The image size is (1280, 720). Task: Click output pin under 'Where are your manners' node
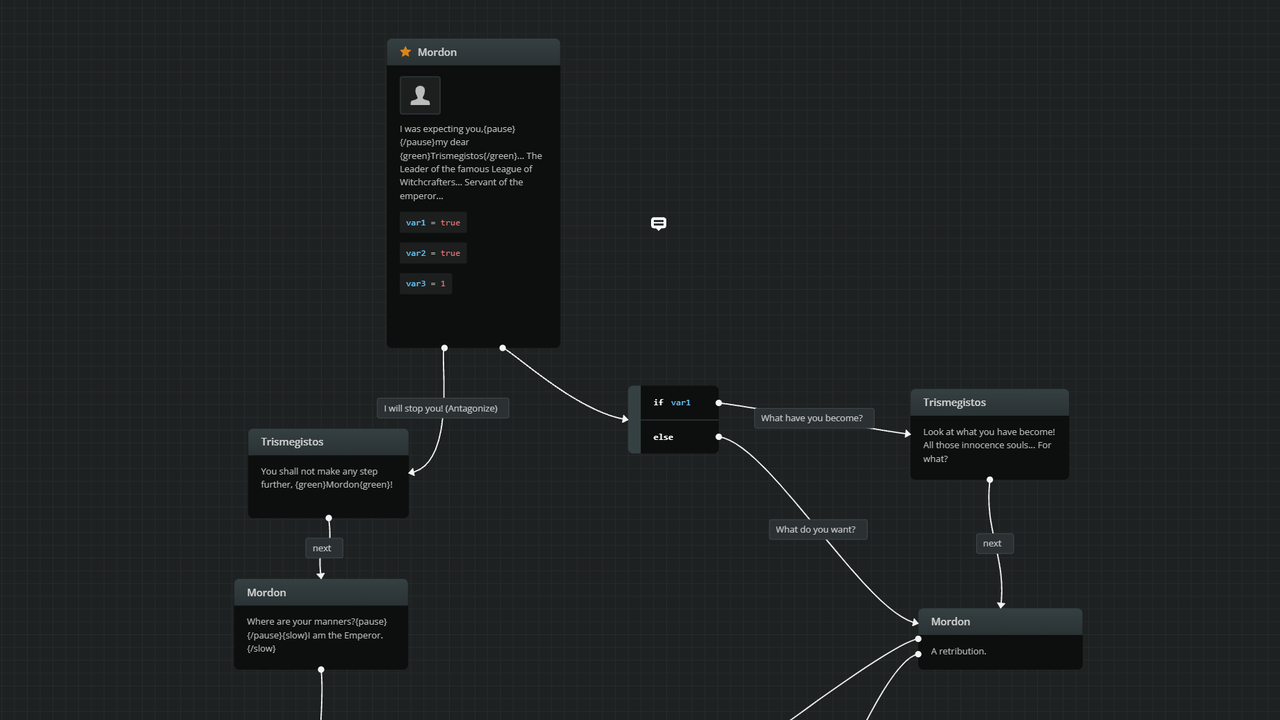click(321, 670)
